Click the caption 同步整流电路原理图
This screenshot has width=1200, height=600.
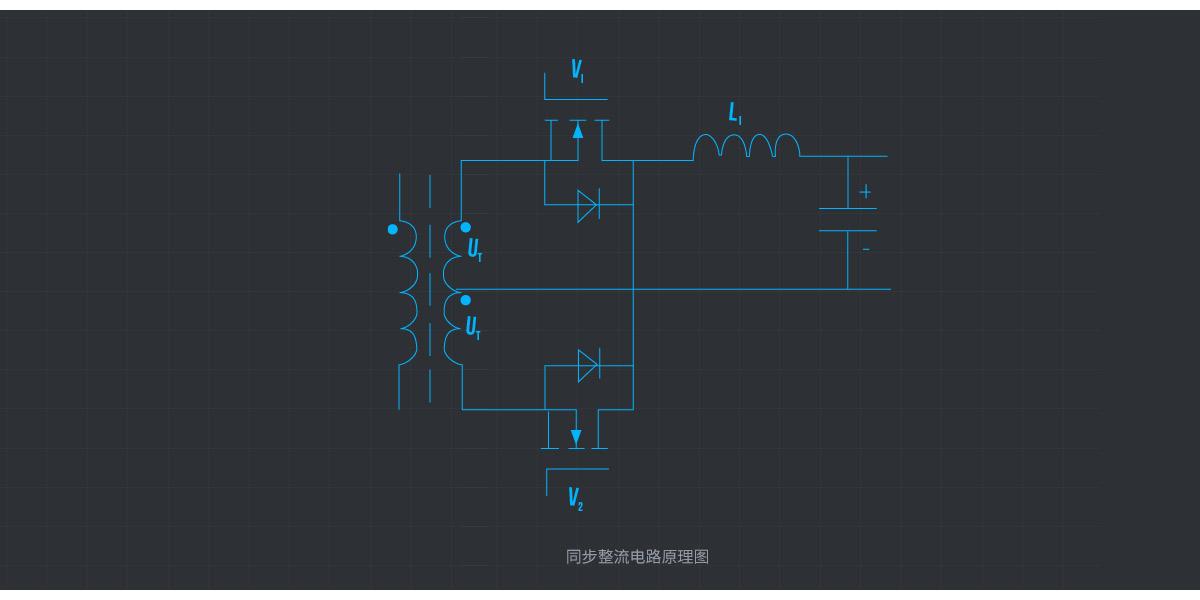pos(637,557)
